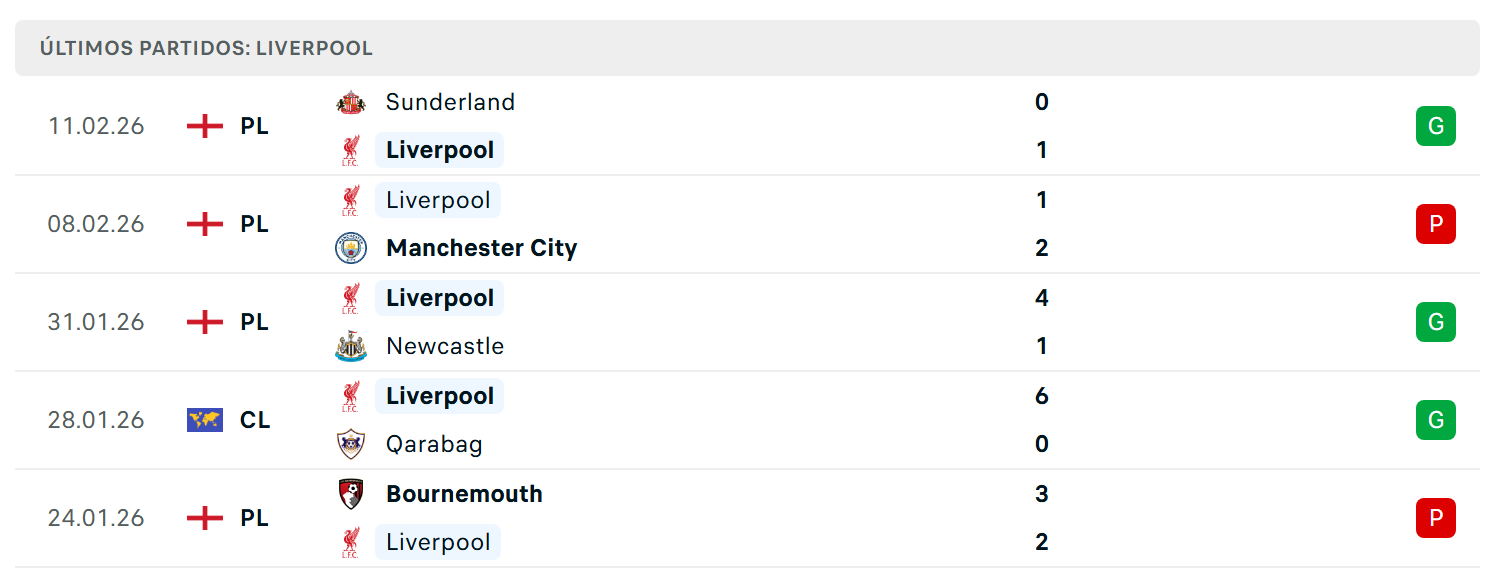Click Liverpool crest in Sunderland match row
Screen dimensions: 1498x584
coord(350,150)
